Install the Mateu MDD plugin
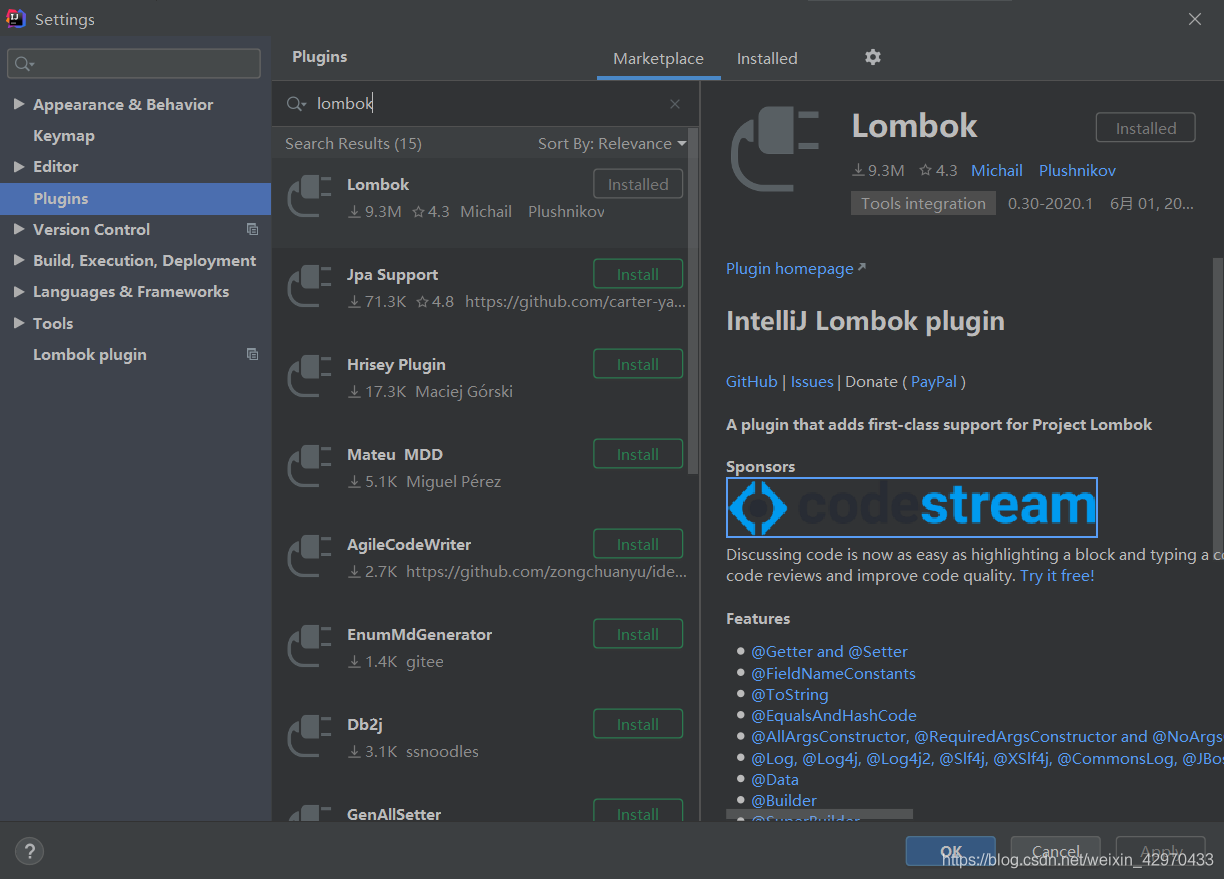This screenshot has width=1224, height=879. 638,455
